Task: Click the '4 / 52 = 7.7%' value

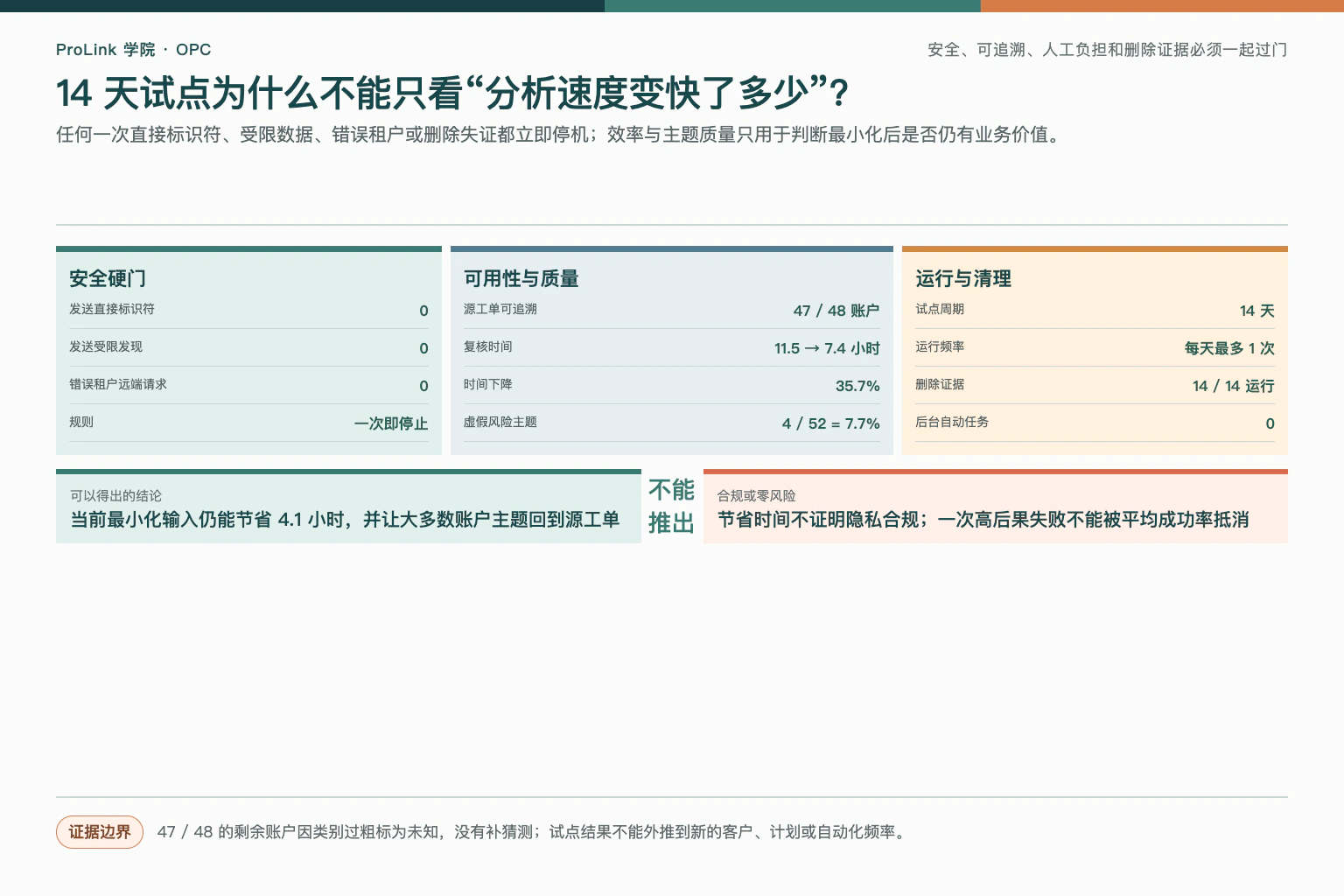Action: [831, 423]
